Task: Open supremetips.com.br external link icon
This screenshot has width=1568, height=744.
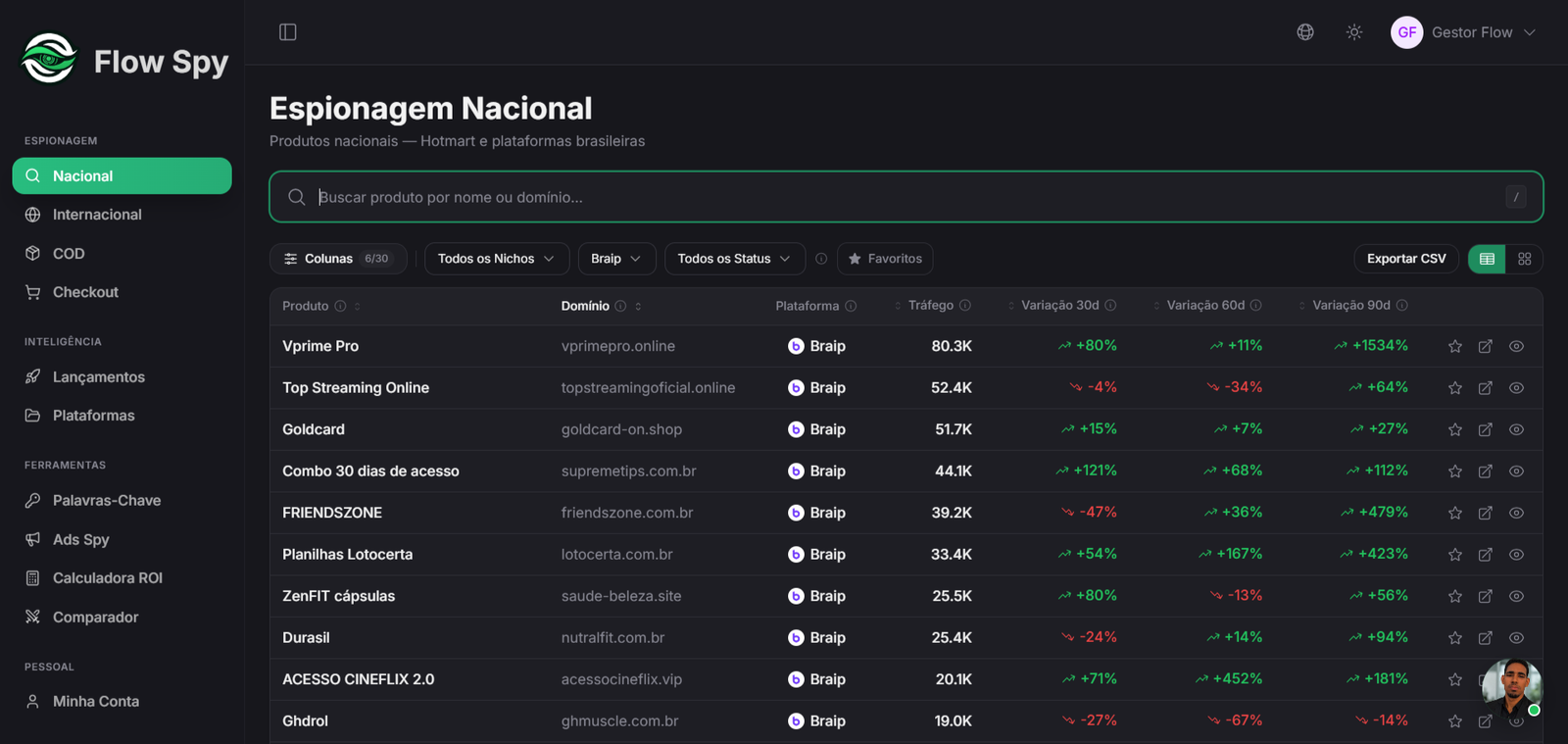Action: (1486, 471)
